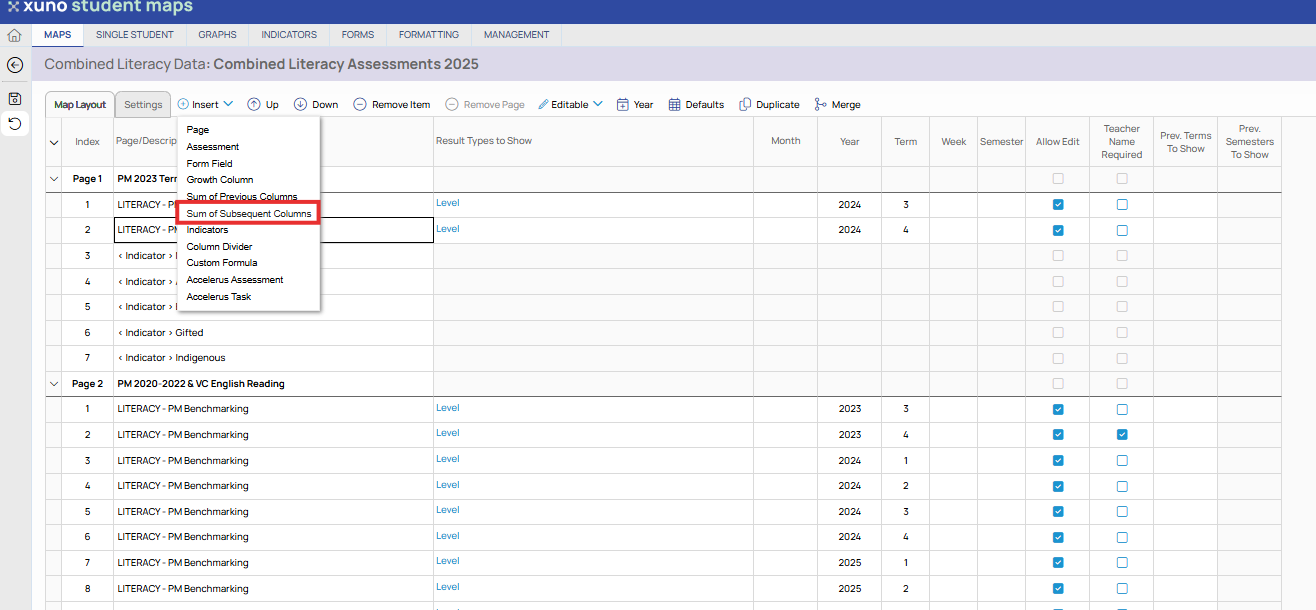Click the Level link for 2025 Term 2
This screenshot has width=1316, height=610.
[447, 587]
